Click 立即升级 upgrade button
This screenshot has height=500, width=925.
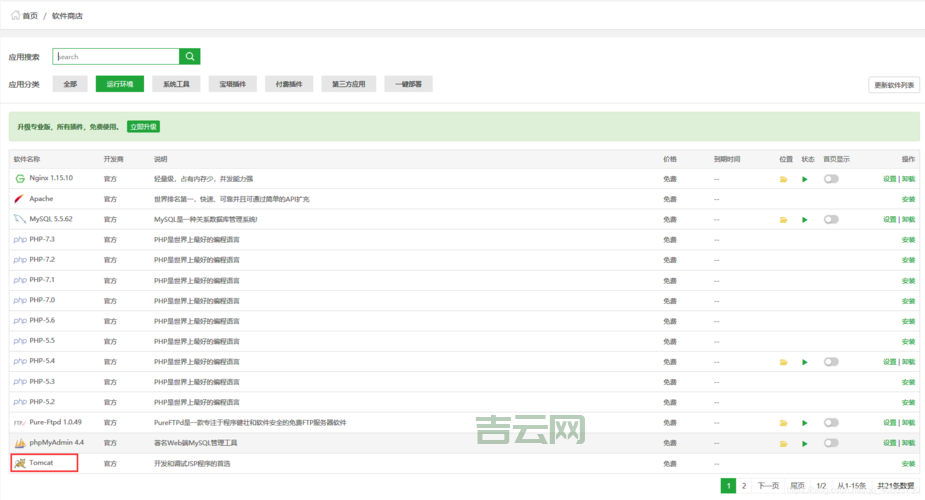tap(143, 127)
